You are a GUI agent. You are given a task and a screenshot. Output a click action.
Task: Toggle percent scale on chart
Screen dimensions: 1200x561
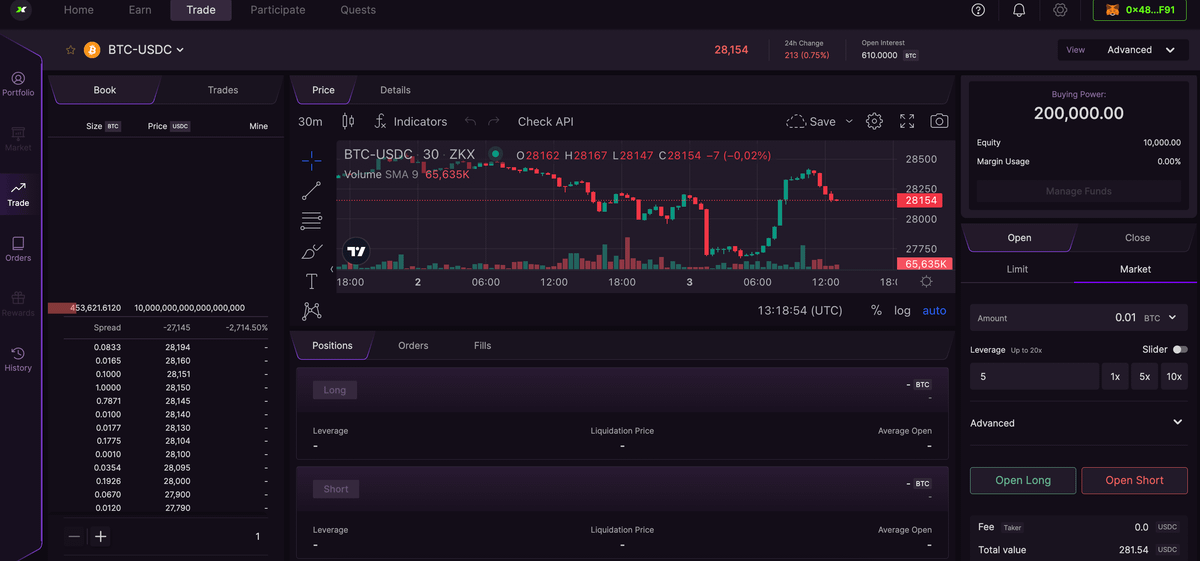tap(876, 310)
